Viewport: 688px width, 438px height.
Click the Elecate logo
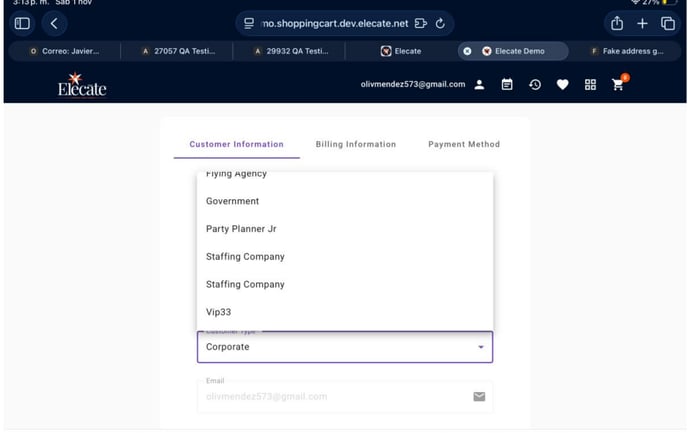point(81,86)
